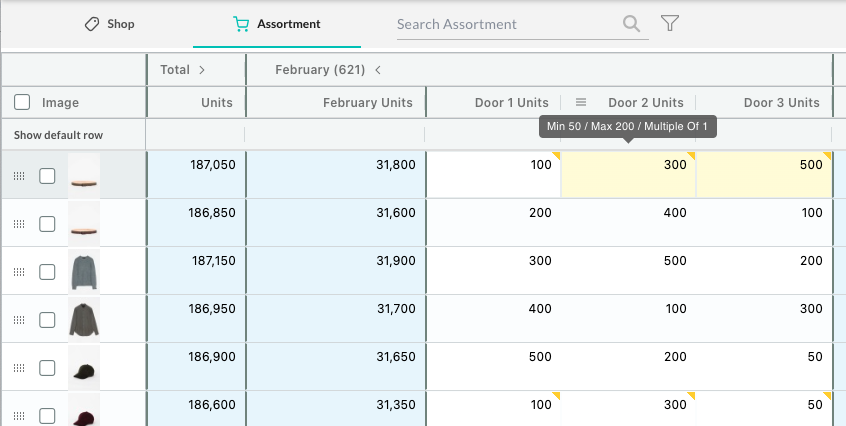Image resolution: width=846 pixels, height=426 pixels.
Task: Click Show default row
Action: pos(58,135)
